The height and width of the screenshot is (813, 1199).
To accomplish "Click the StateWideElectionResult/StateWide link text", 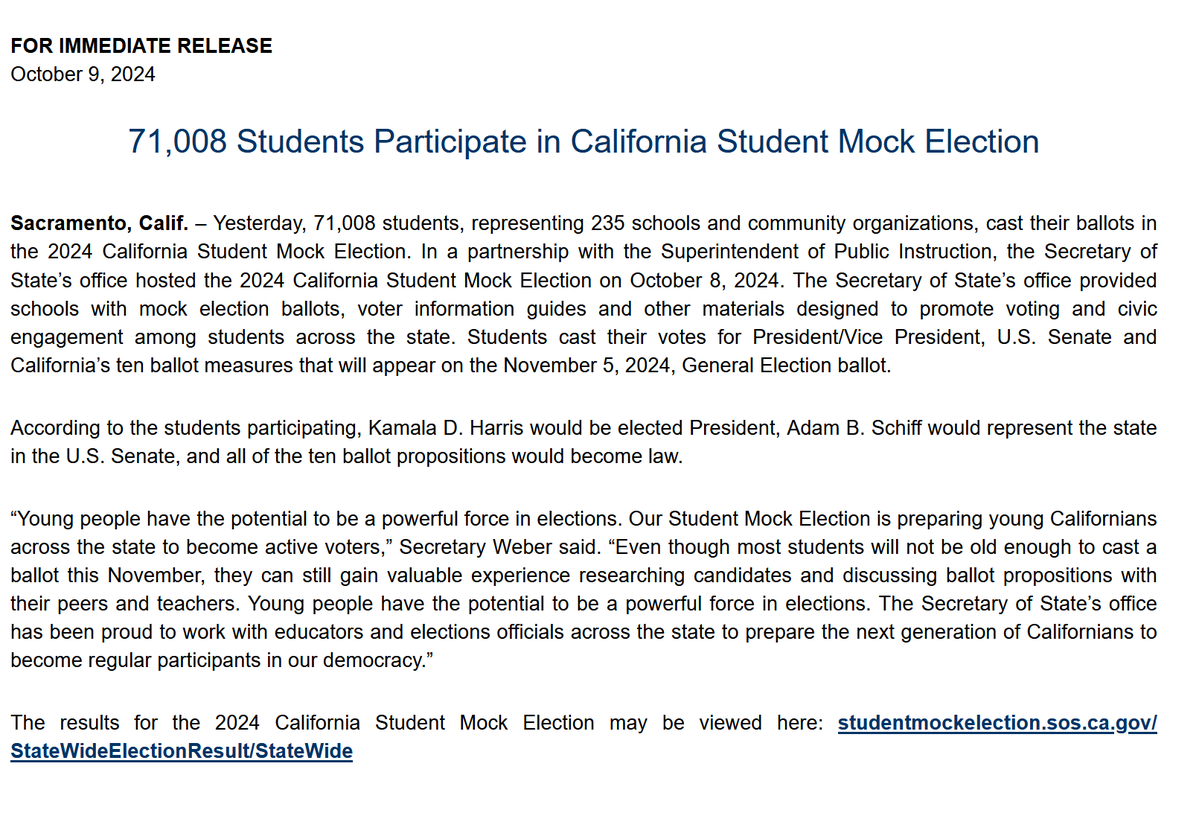I will (181, 751).
